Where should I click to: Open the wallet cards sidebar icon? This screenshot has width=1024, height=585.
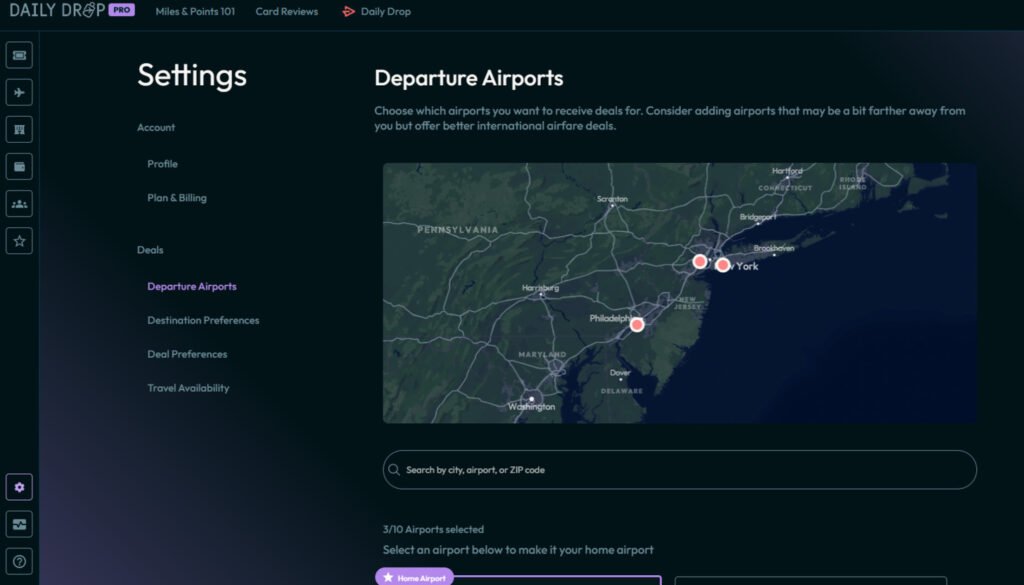[x=19, y=166]
